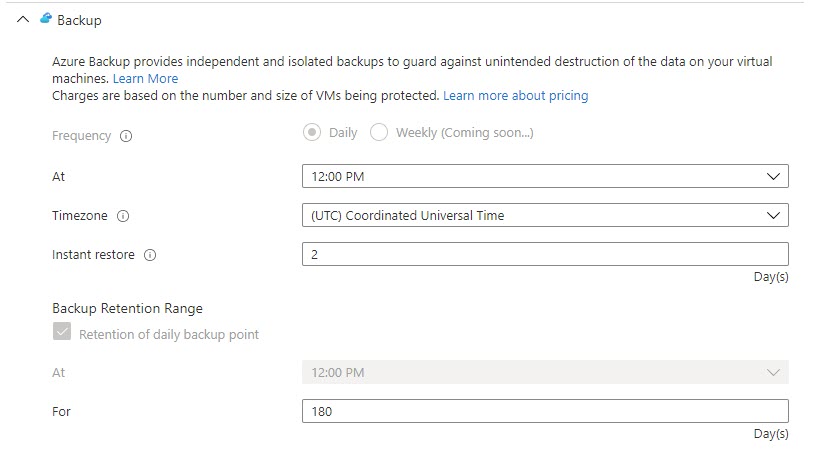
Task: Click the arrow of the backup time combo box
Action: click(773, 177)
